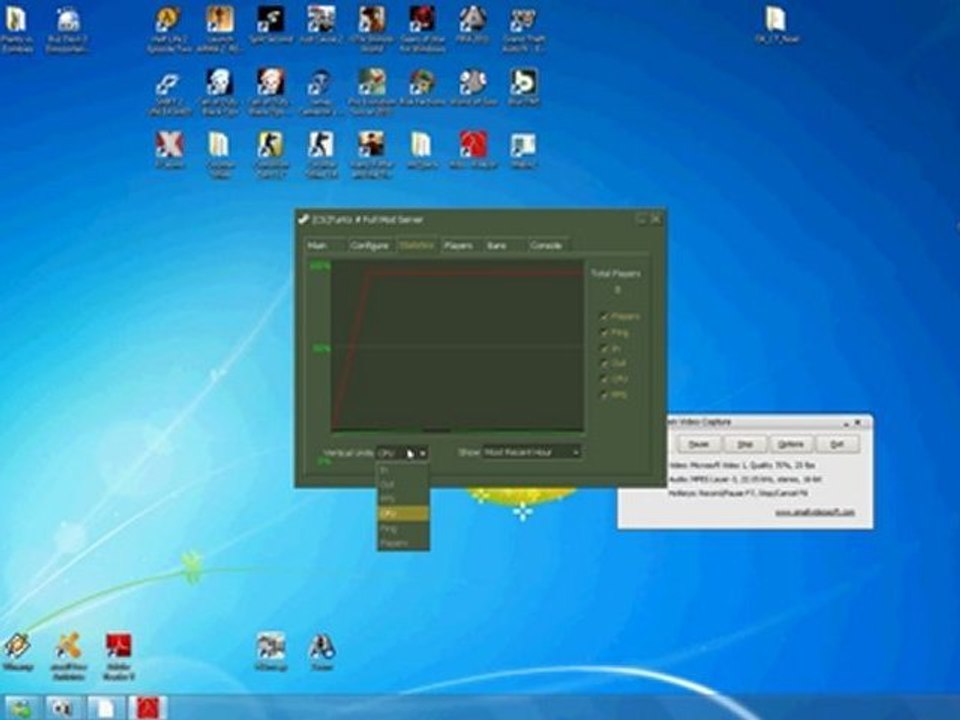This screenshot has height=720, width=960.
Task: Toggle the Out graph checkbox
Action: [604, 364]
